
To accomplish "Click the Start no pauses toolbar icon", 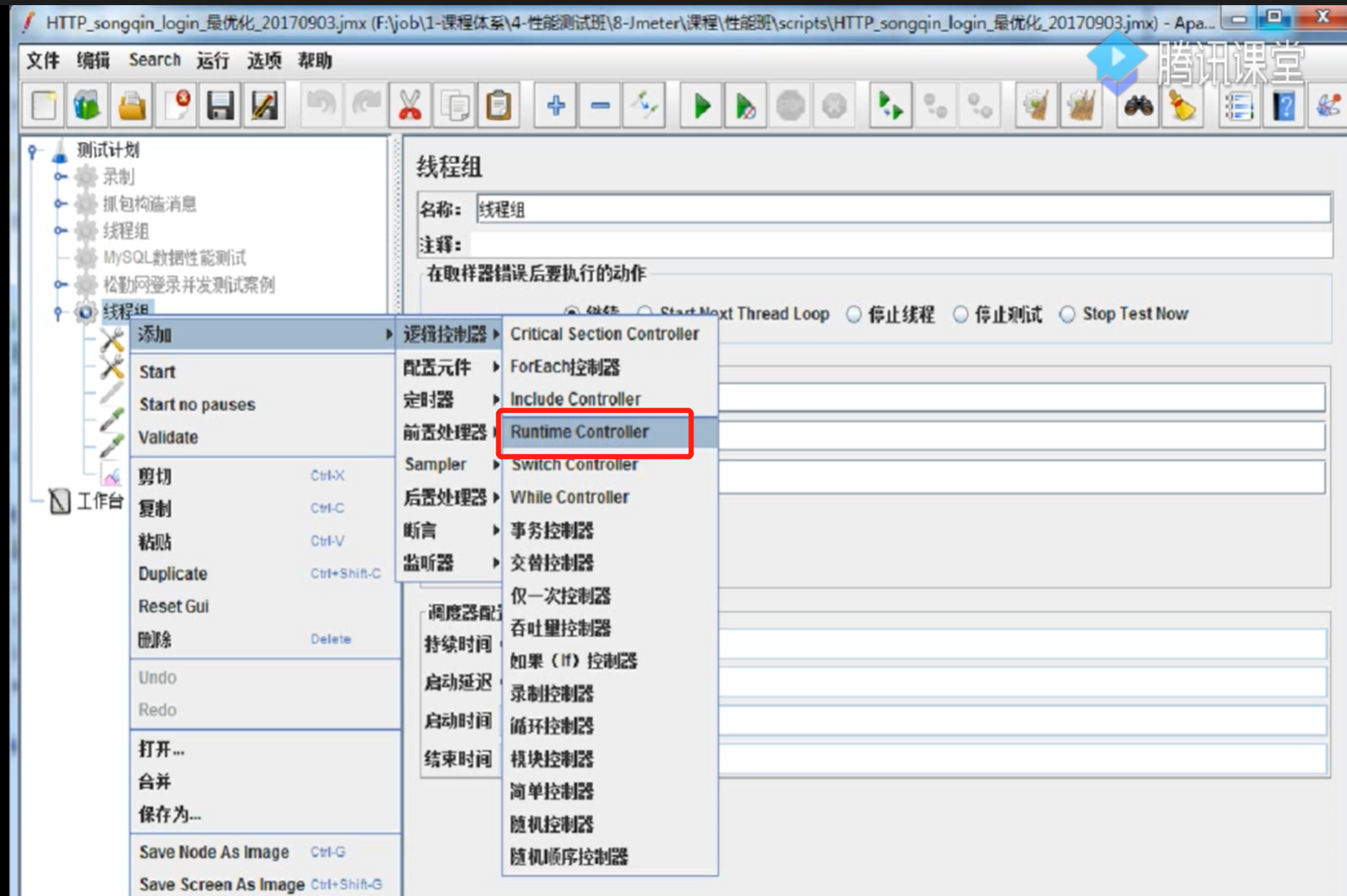I will (x=745, y=106).
